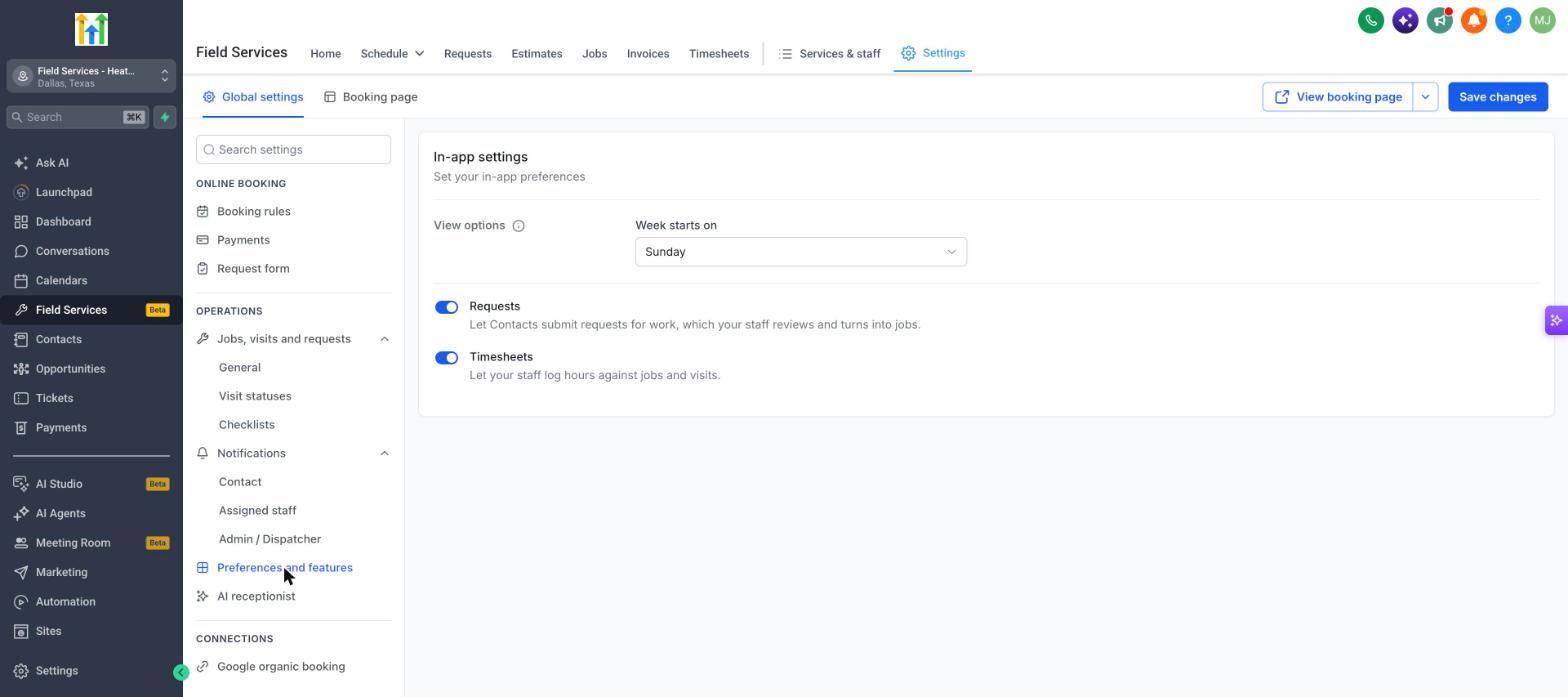Open Assigned staff notifications
1568x697 pixels.
coord(257,511)
